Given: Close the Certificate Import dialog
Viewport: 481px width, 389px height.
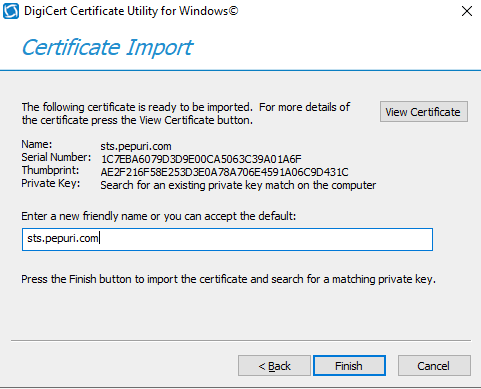Looking at the screenshot, I should pyautogui.click(x=467, y=11).
